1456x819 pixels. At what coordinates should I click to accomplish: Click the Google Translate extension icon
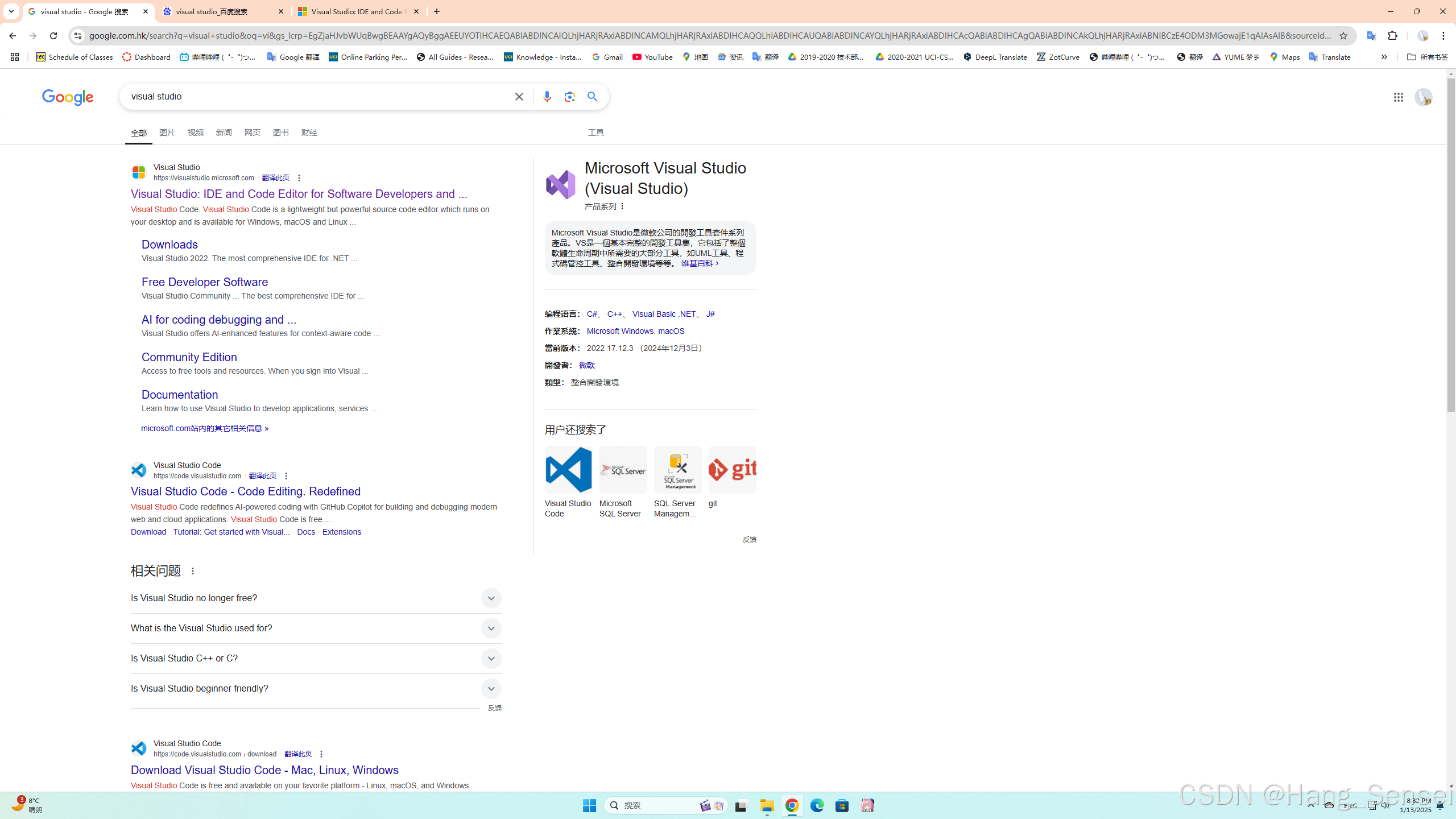(1371, 35)
